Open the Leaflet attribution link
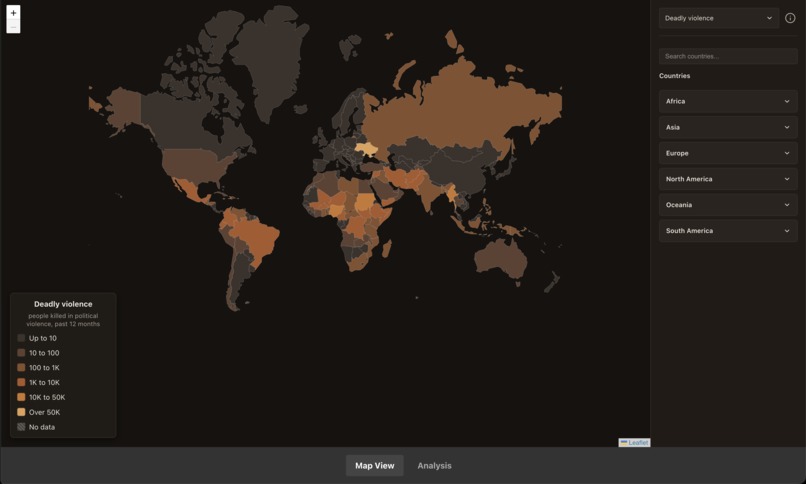 pyautogui.click(x=638, y=442)
